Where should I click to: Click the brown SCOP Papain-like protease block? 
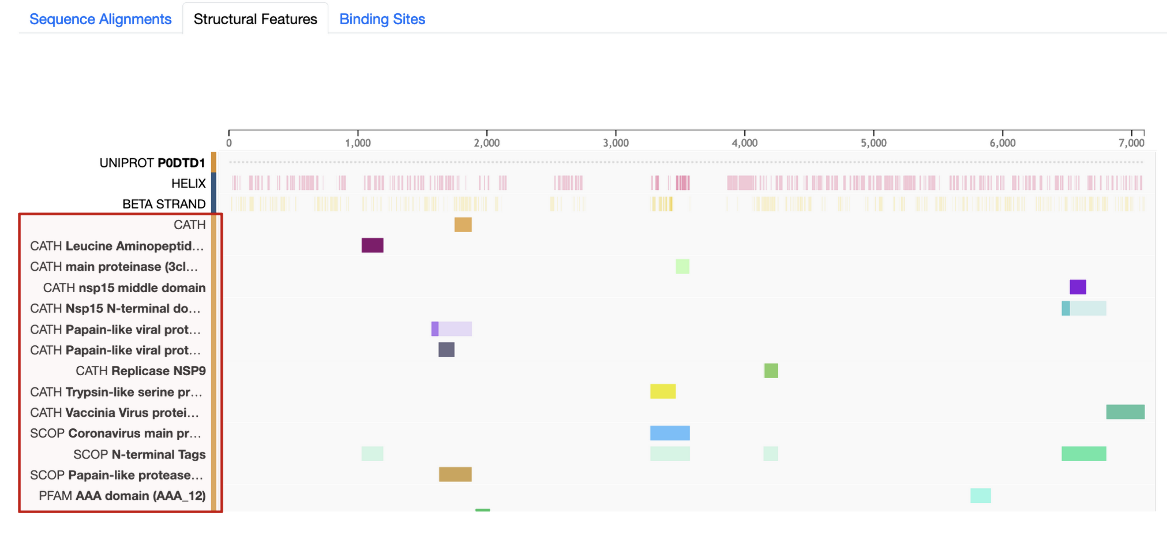coord(455,474)
